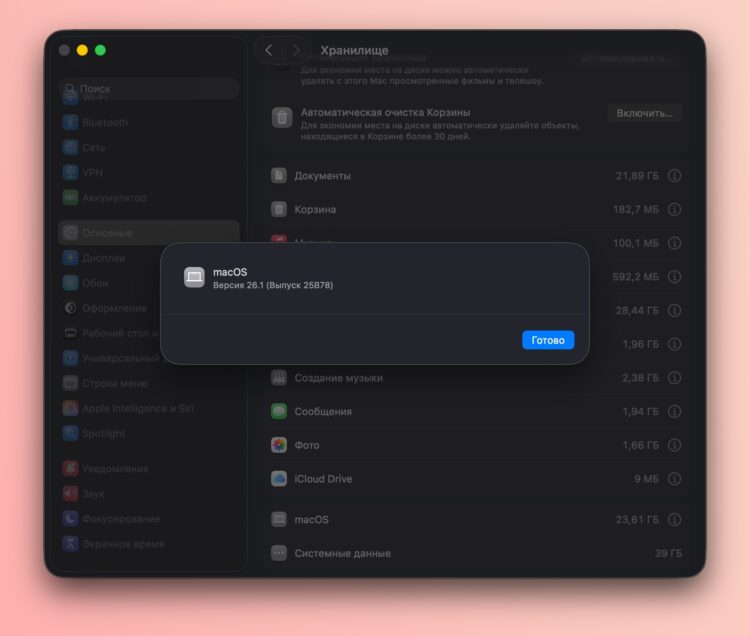Show info for Создание музыки
The width and height of the screenshot is (750, 636).
tap(674, 378)
